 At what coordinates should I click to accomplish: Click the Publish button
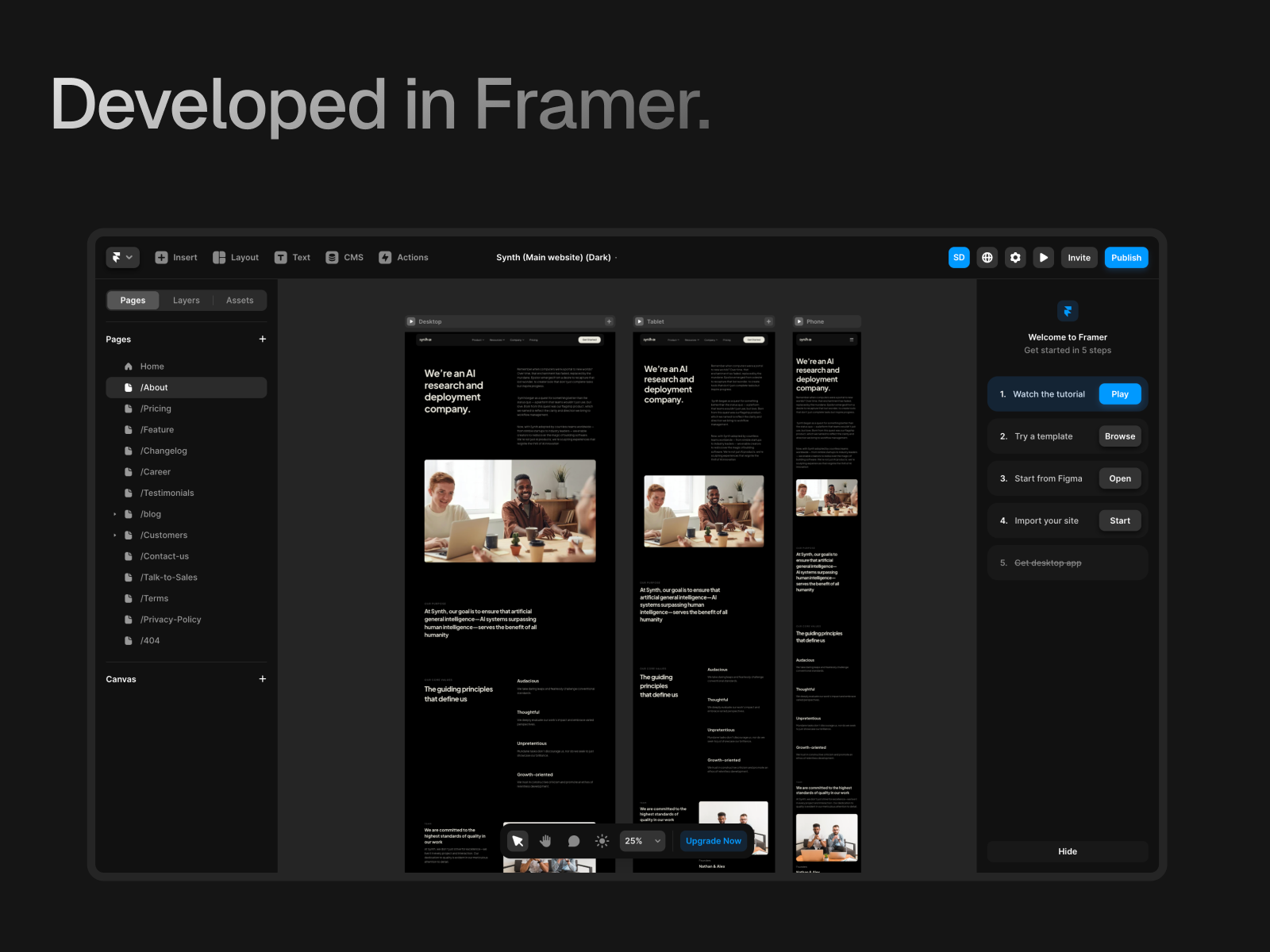pos(1126,257)
